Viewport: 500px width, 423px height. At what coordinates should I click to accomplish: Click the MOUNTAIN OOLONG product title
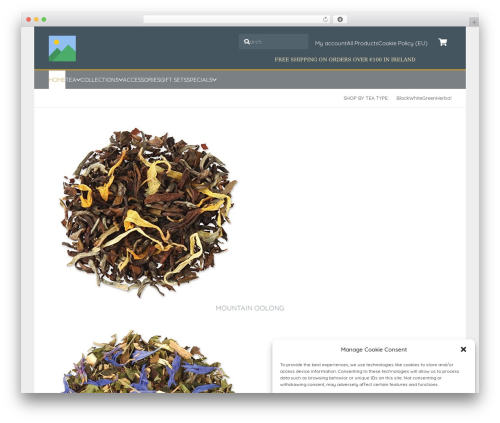click(250, 308)
